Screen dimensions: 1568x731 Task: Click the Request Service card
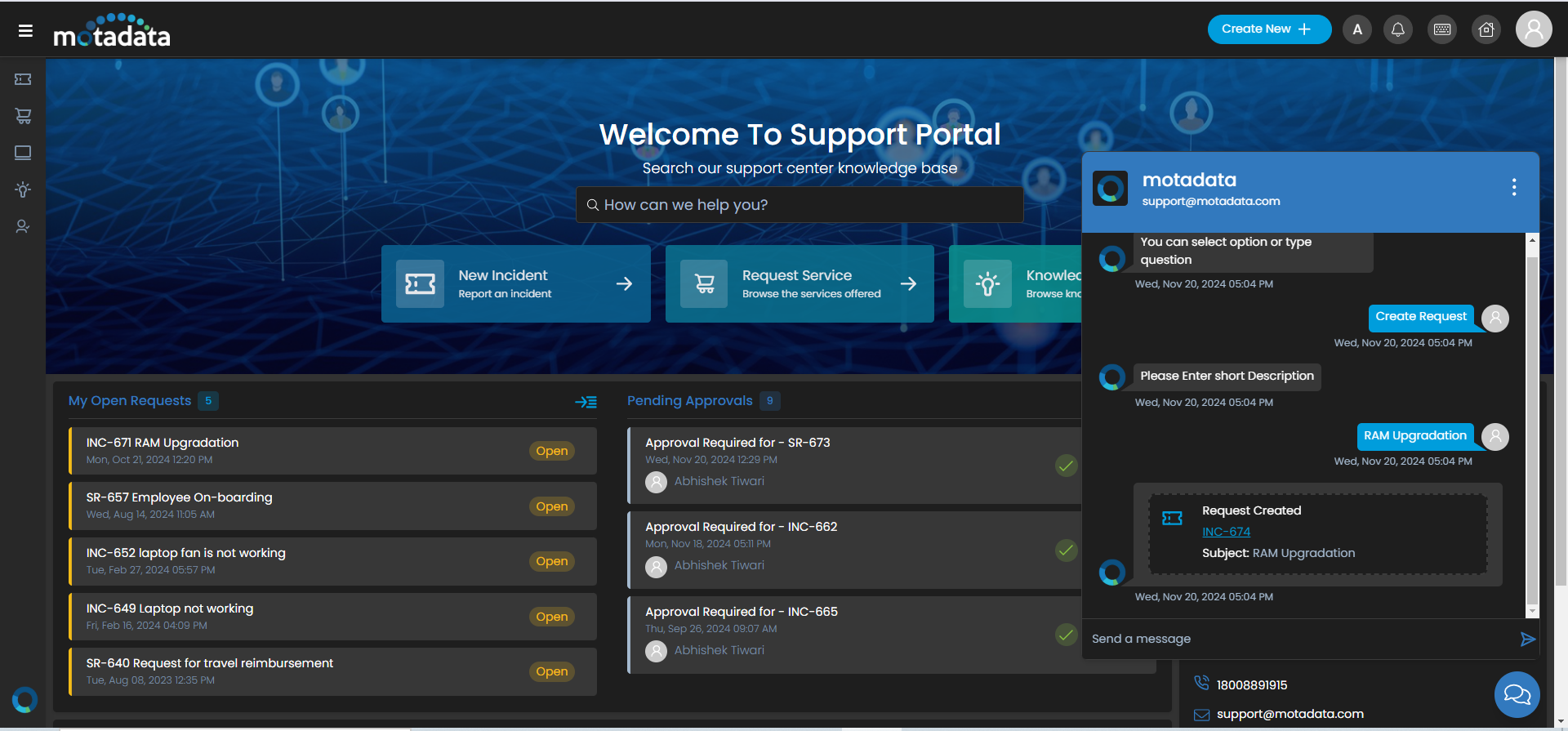[800, 283]
